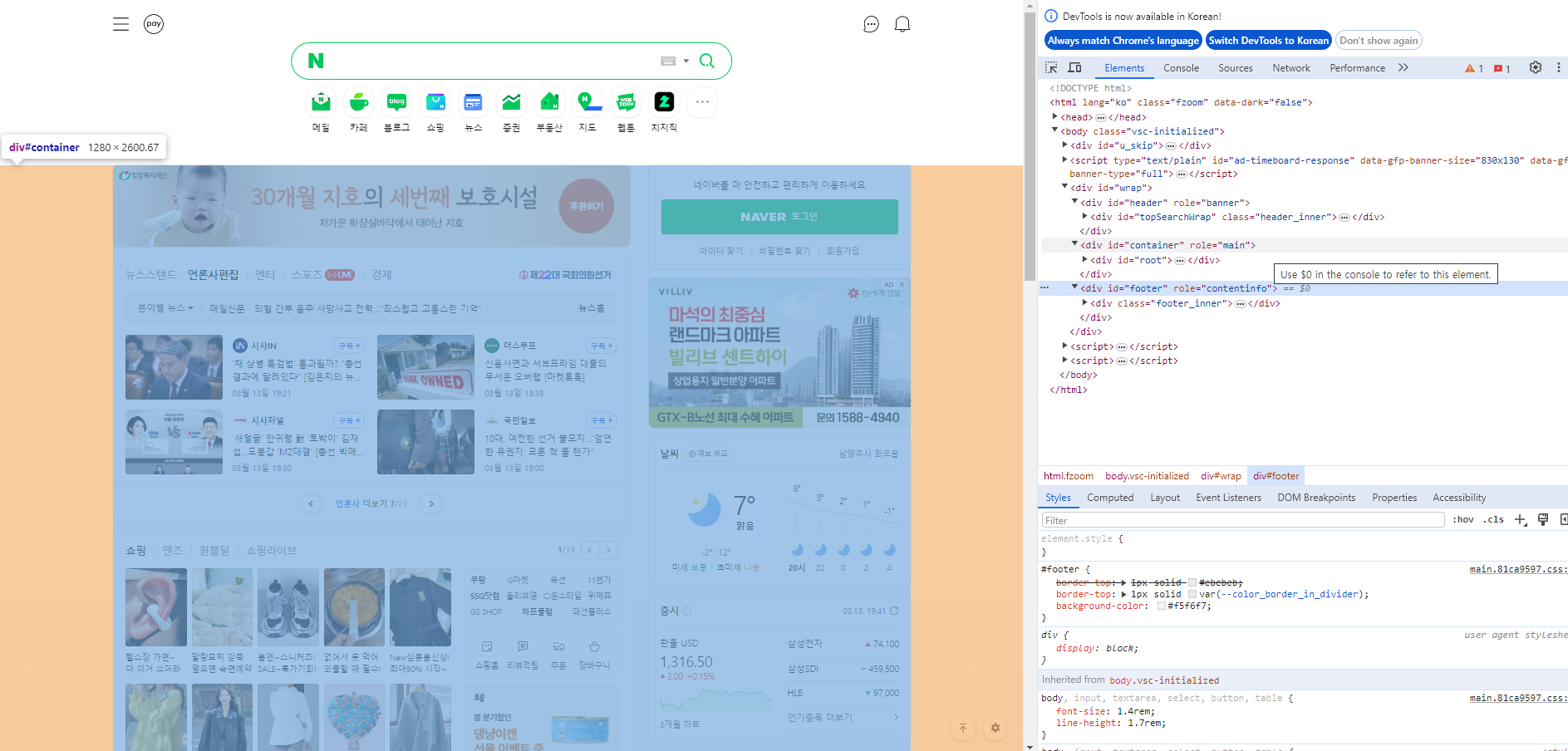Expand the div id="topSearchWrap" node

(1085, 216)
